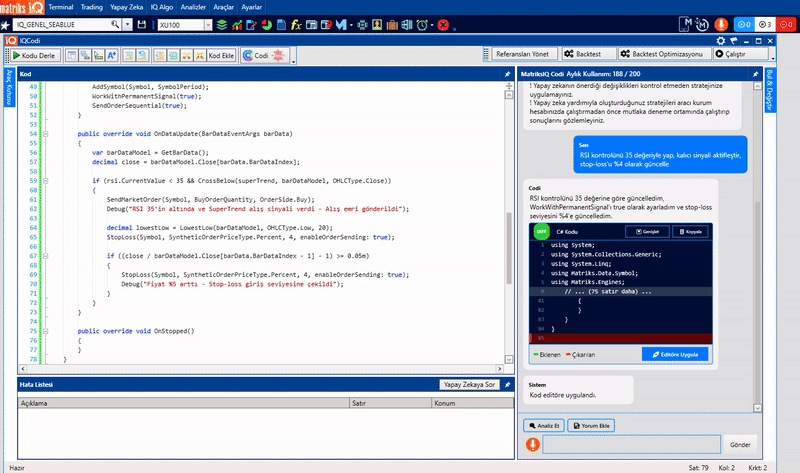The image size is (800, 473).
Task: Click Backtest Optimizasyonu button
Action: click(662, 54)
